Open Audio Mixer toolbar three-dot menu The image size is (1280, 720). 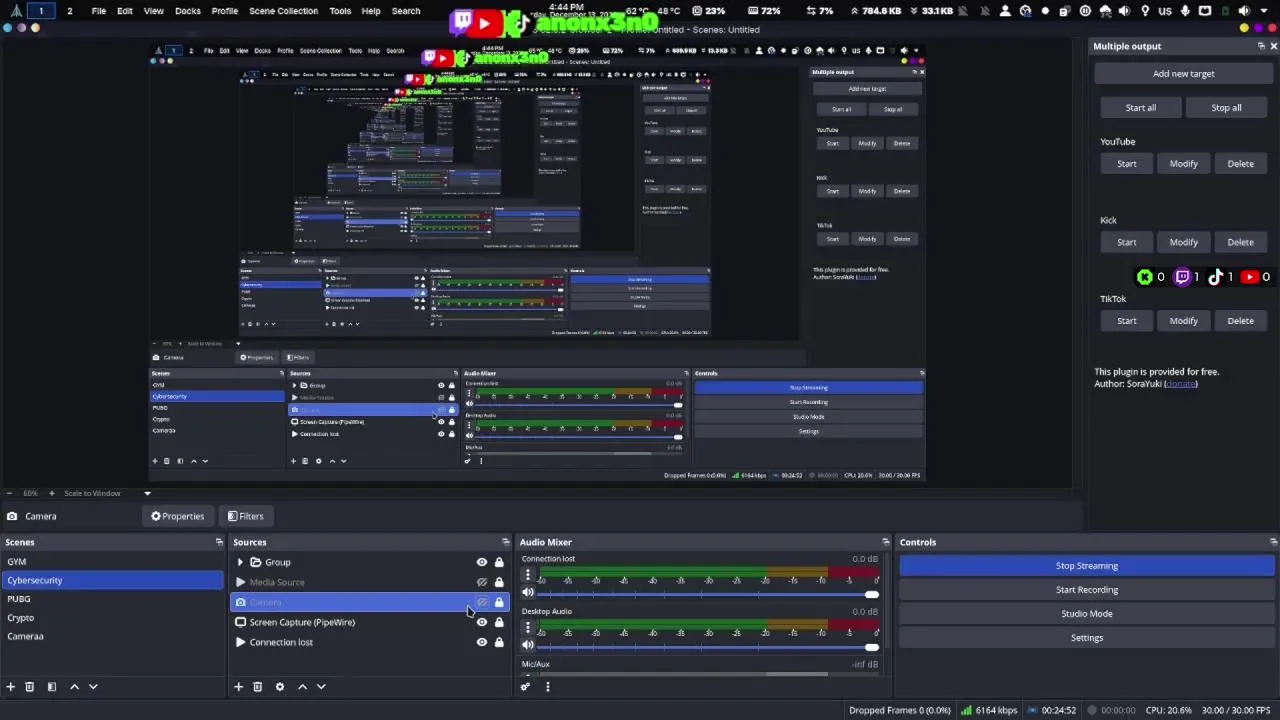(x=547, y=687)
